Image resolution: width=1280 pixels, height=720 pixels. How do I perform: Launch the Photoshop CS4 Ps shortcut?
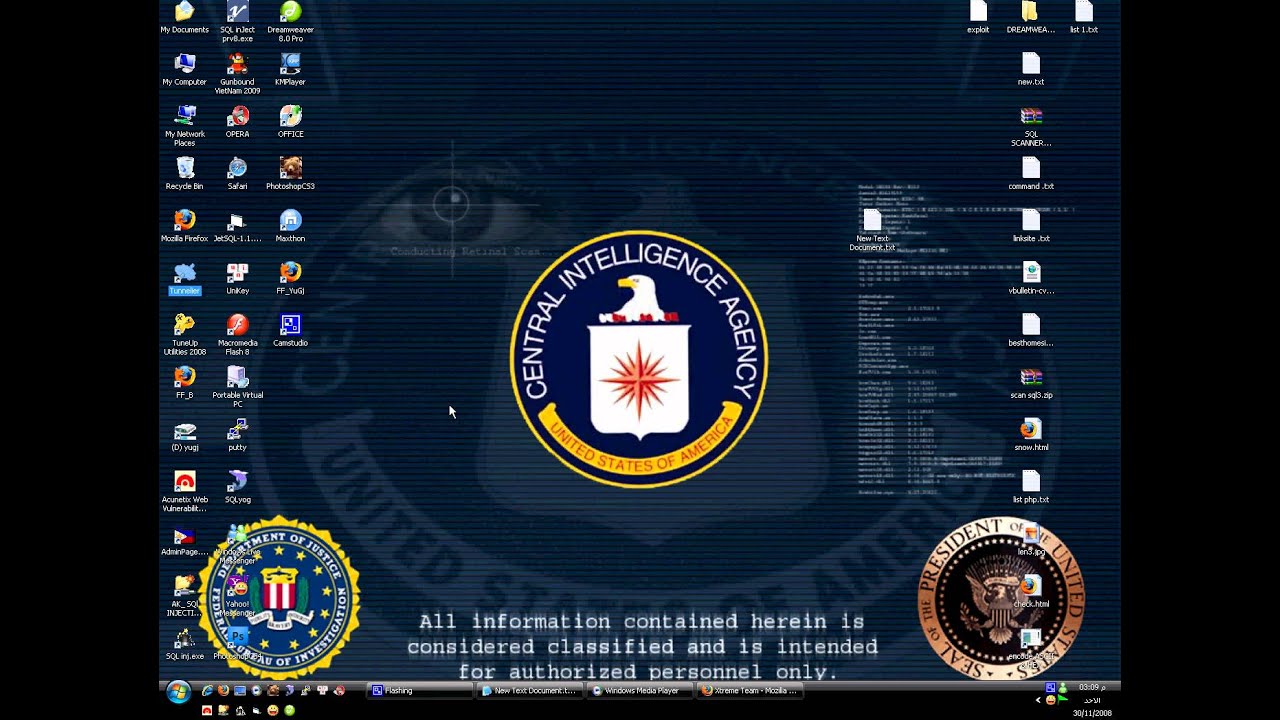(237, 644)
